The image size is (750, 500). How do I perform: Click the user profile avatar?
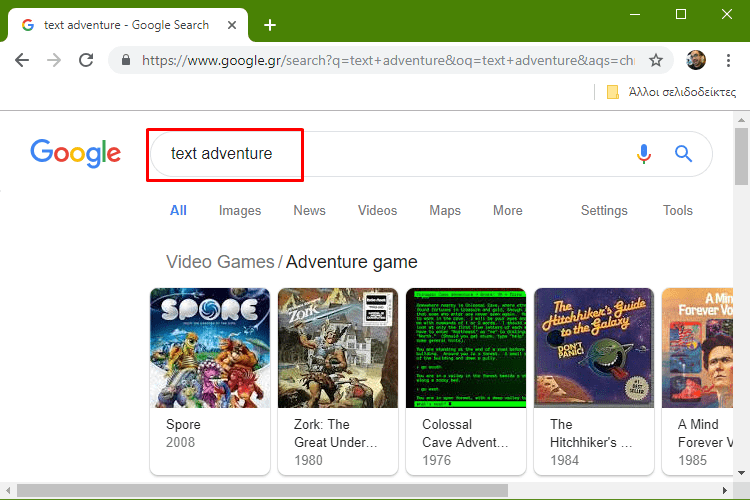click(696, 60)
